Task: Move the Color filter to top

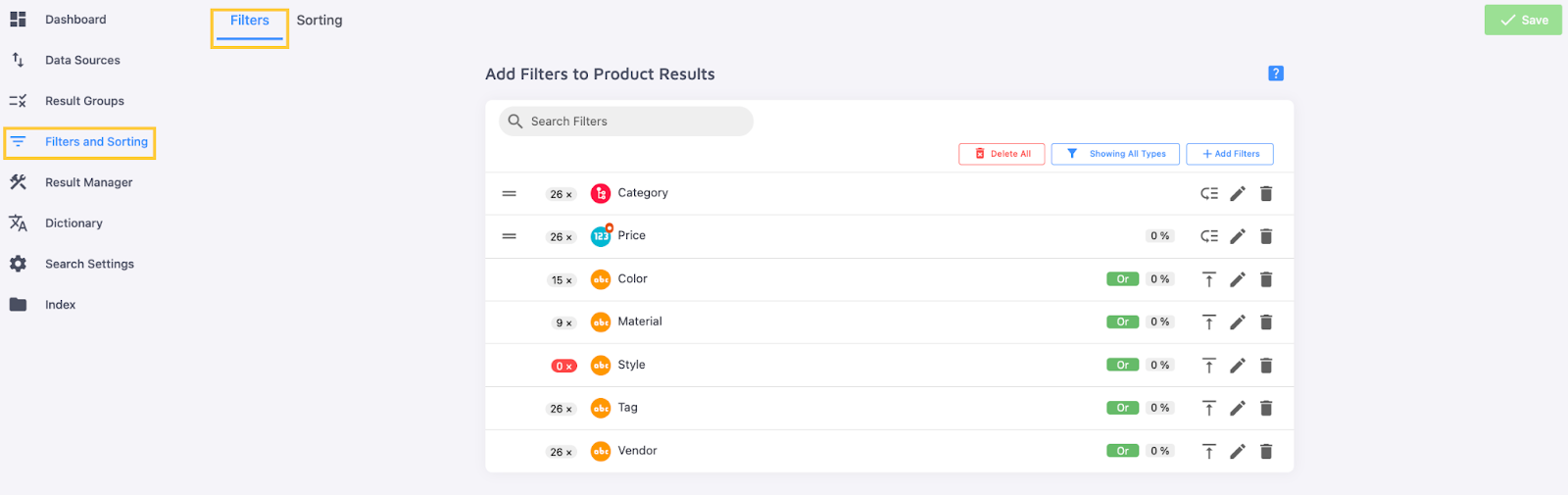Action: pyautogui.click(x=1209, y=279)
